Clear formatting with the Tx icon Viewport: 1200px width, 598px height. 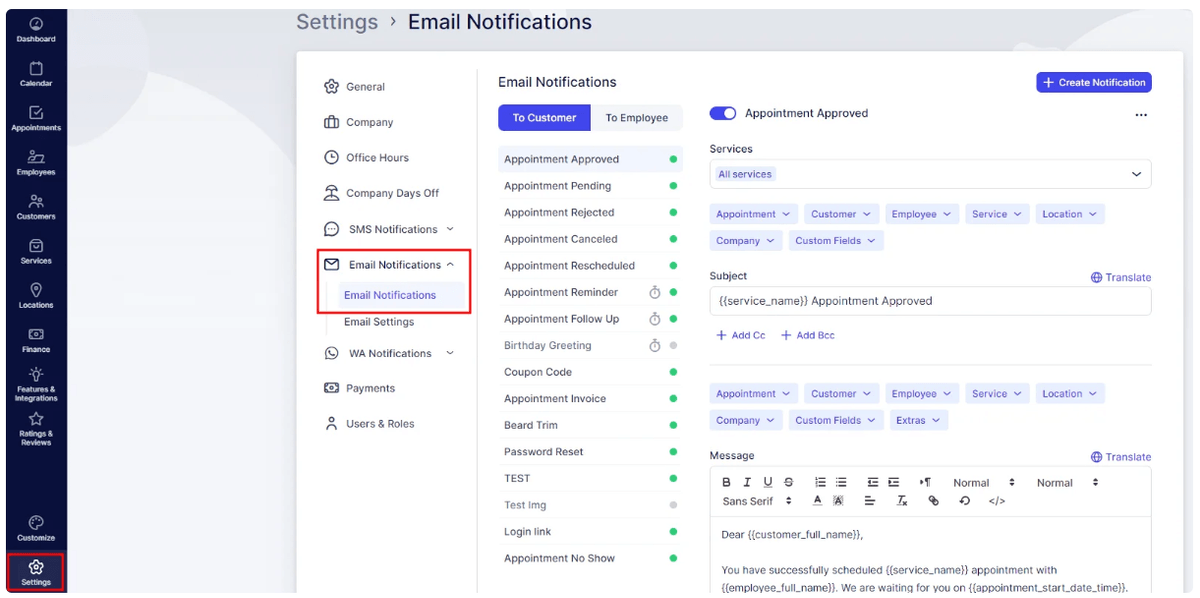coord(901,501)
